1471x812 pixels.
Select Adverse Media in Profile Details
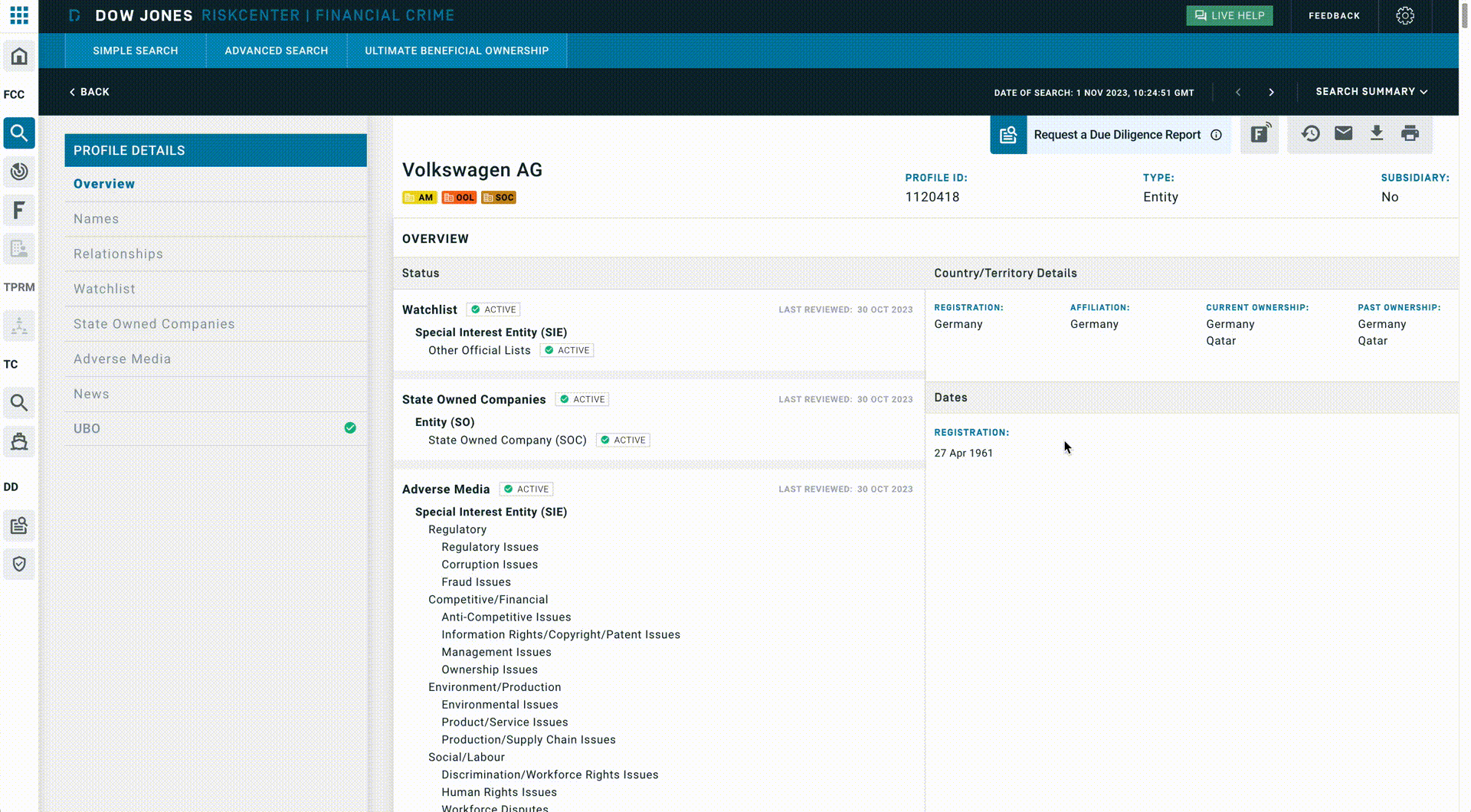point(215,359)
